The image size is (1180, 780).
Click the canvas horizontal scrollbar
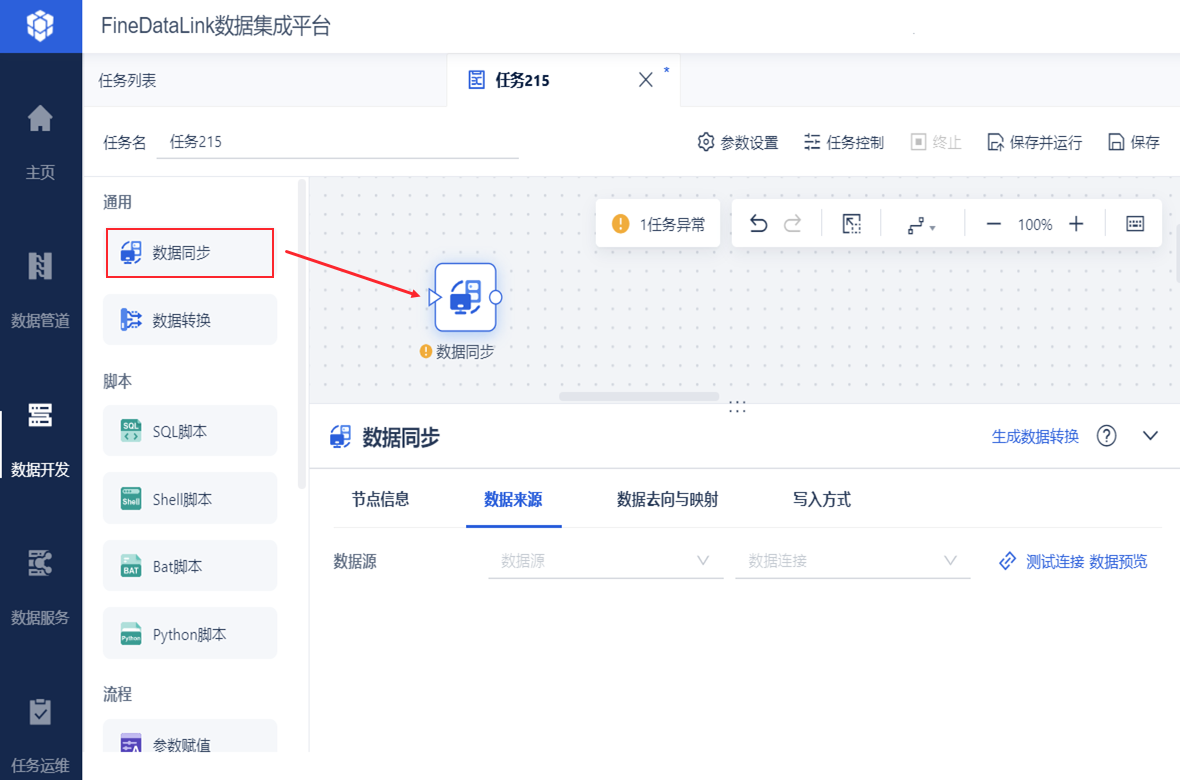639,397
